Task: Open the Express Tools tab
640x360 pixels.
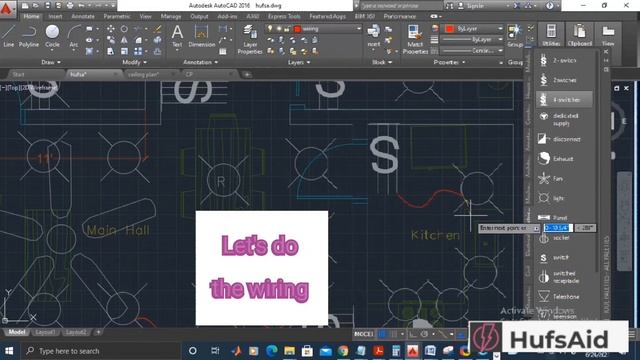Action: (x=284, y=16)
